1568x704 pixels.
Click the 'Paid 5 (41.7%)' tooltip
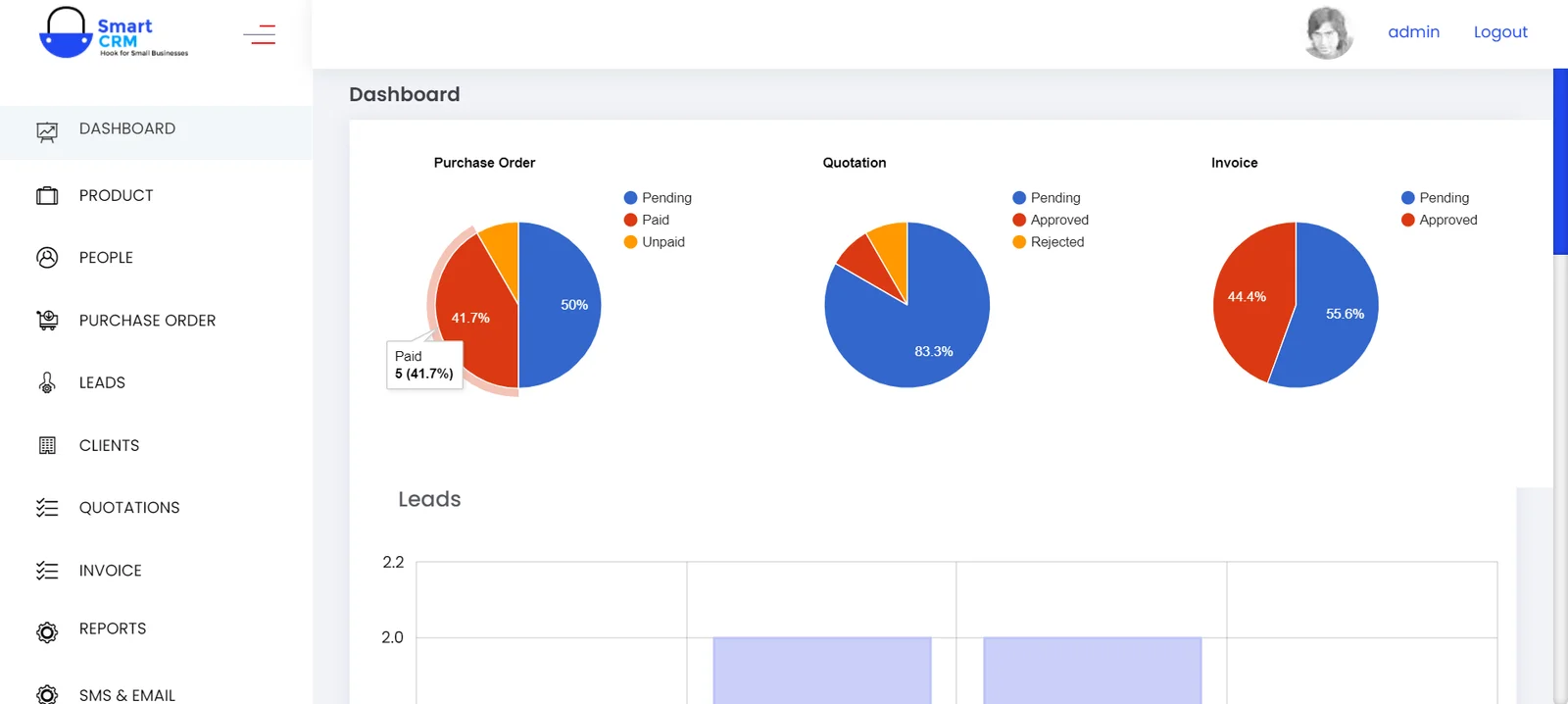(424, 365)
